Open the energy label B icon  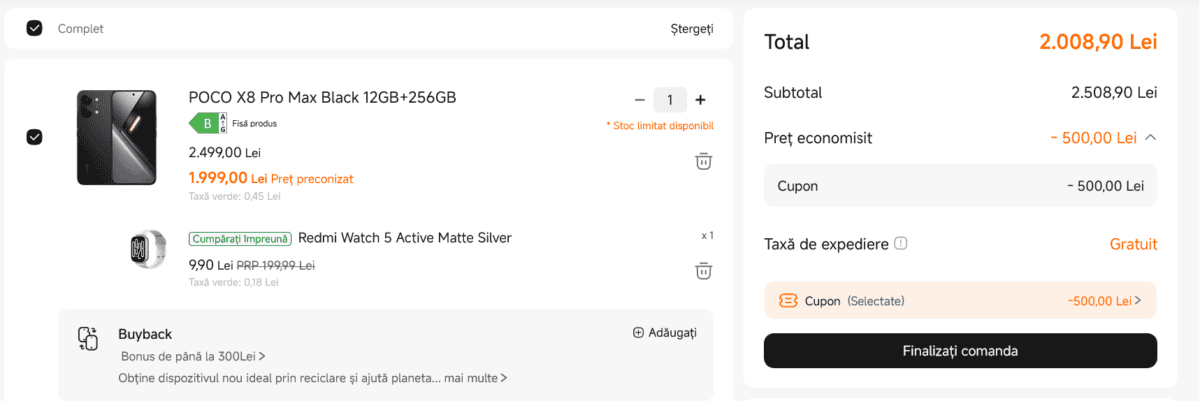tap(208, 123)
